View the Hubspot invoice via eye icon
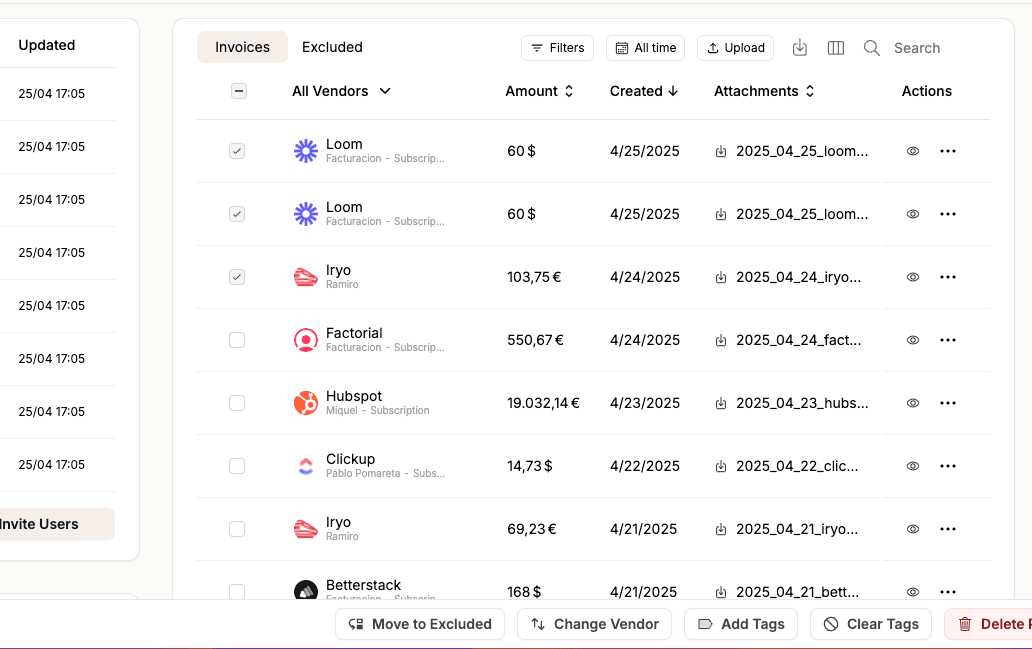The image size is (1032, 649). click(912, 403)
